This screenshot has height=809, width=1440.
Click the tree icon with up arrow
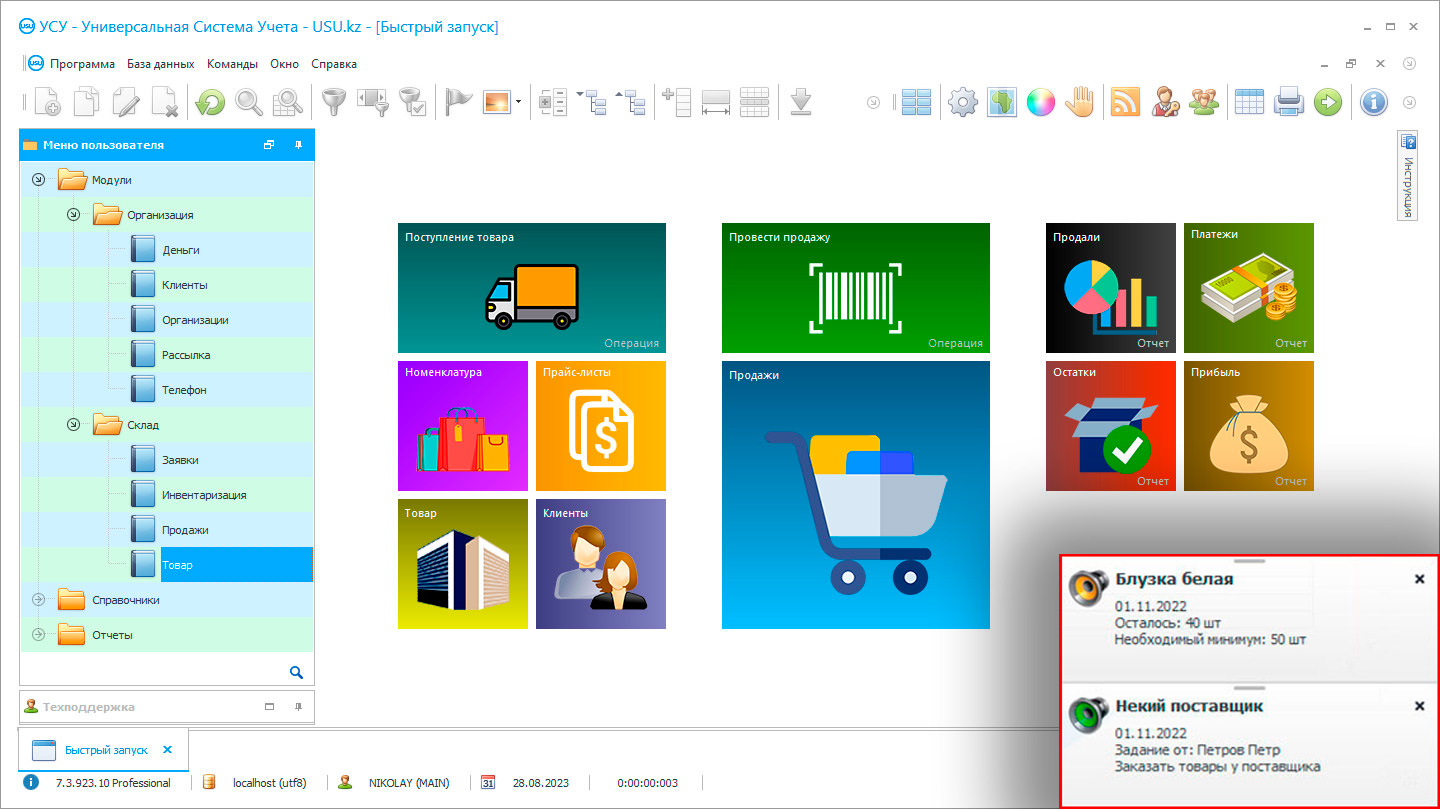click(630, 102)
